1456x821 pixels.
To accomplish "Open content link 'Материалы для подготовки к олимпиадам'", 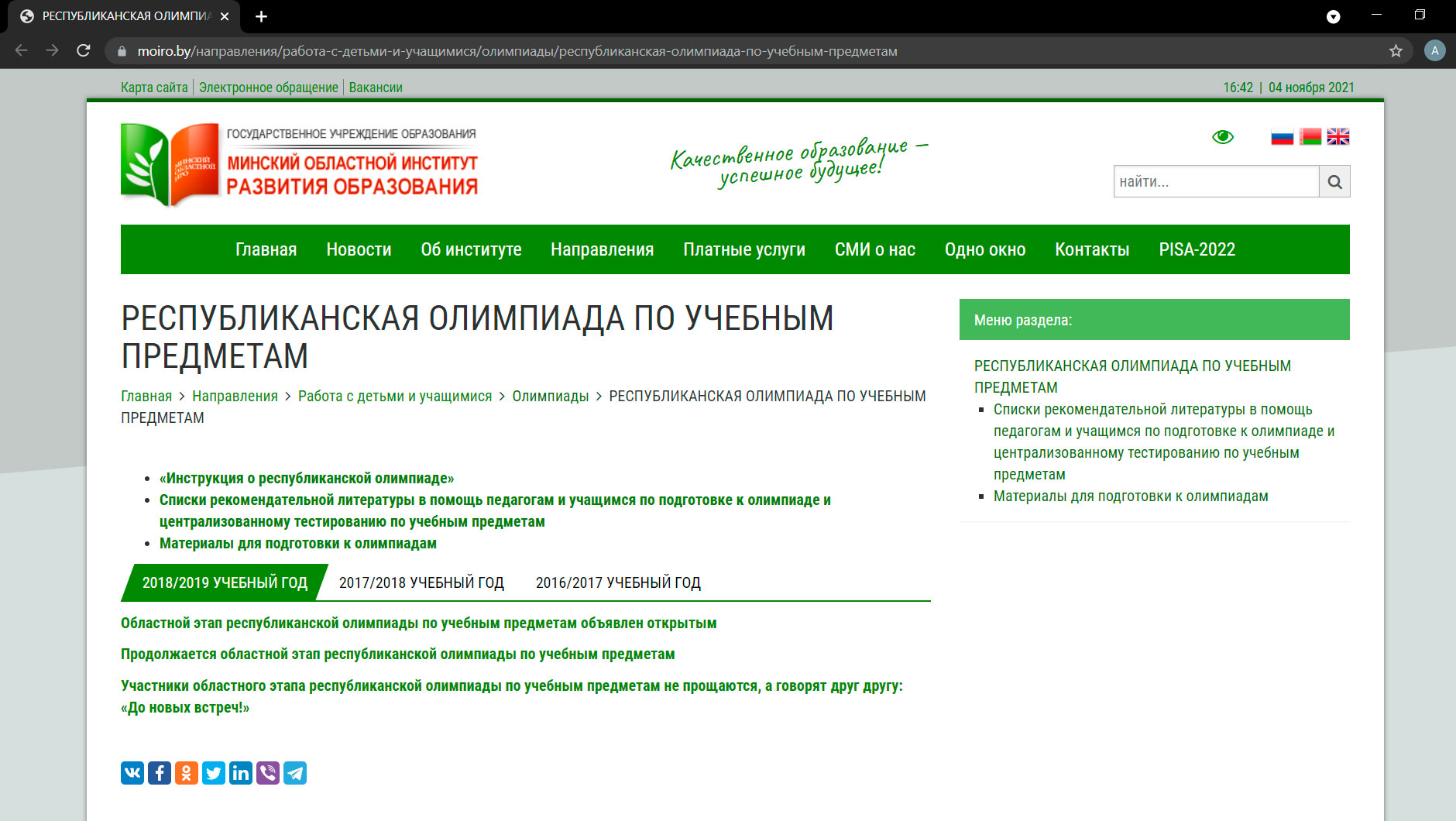I will tap(298, 543).
